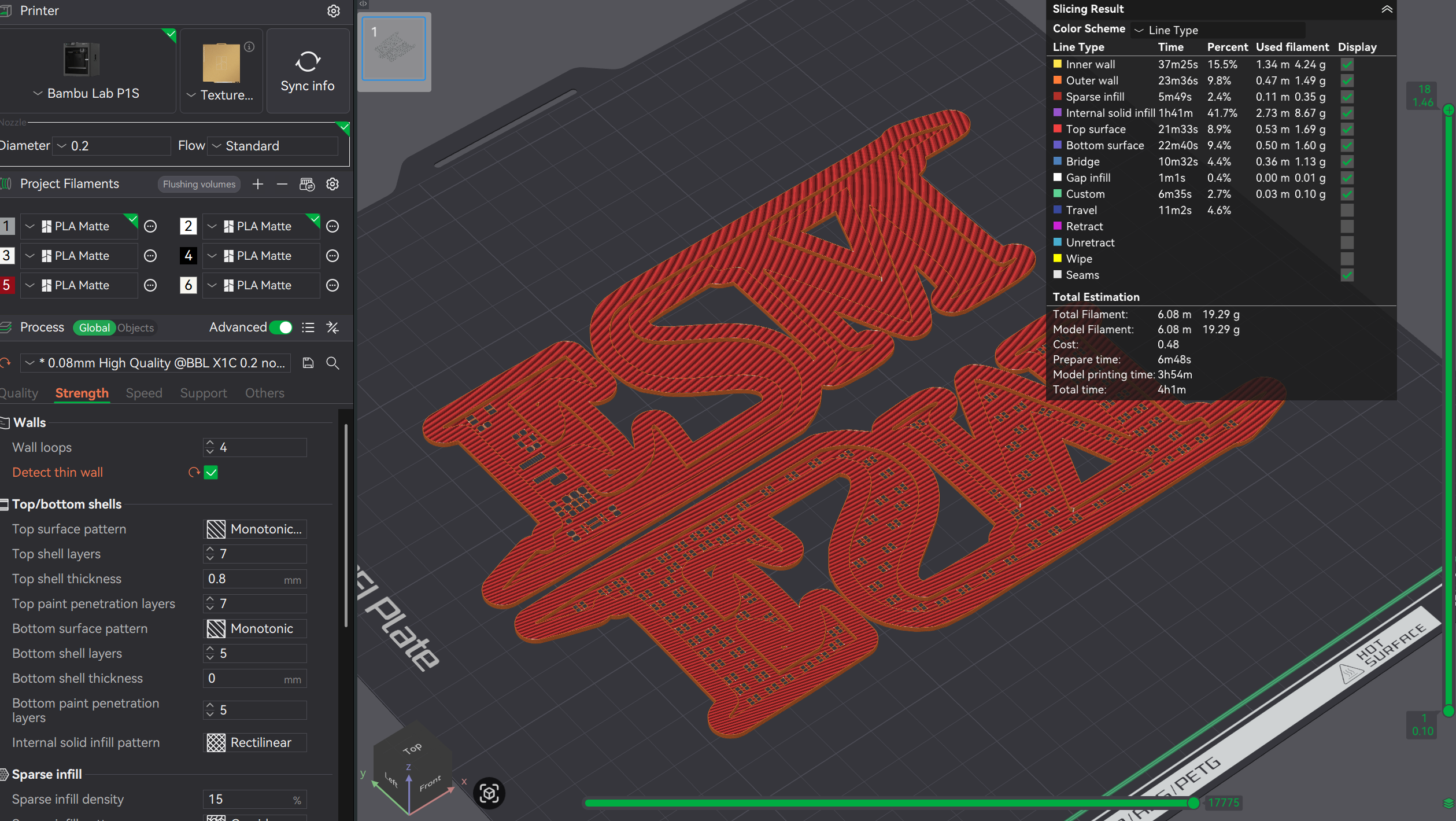Switch to the Support tab

tap(204, 393)
